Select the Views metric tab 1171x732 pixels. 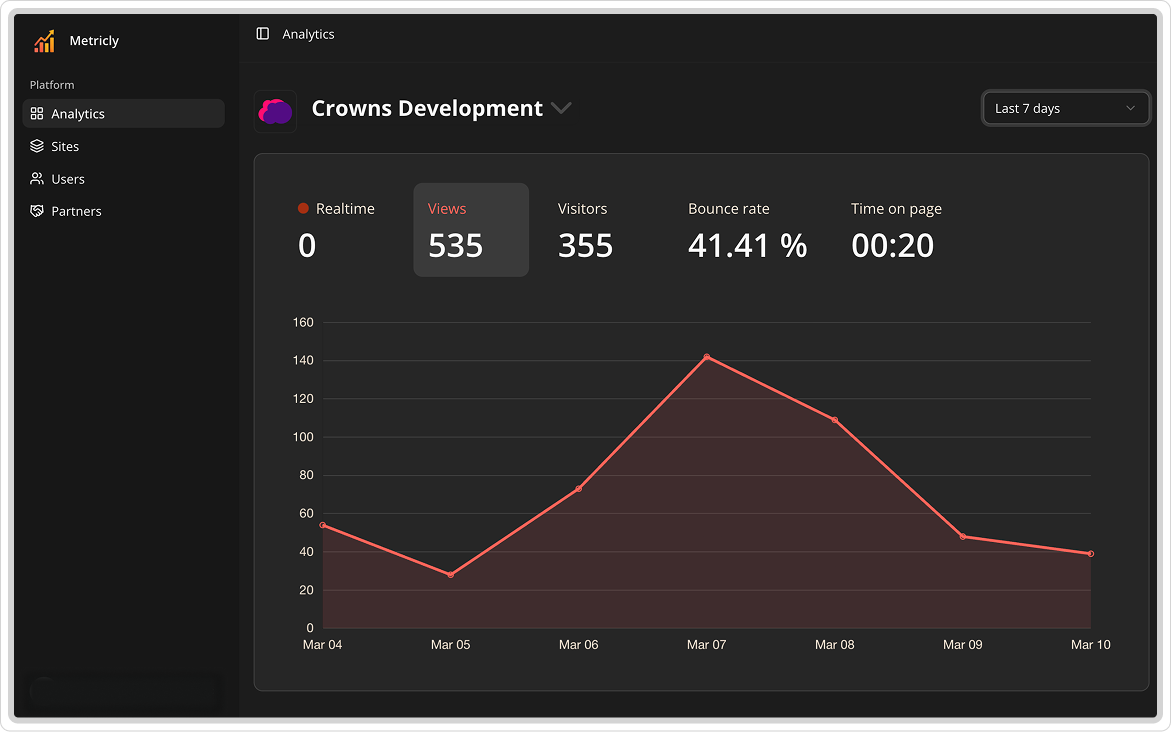(470, 229)
